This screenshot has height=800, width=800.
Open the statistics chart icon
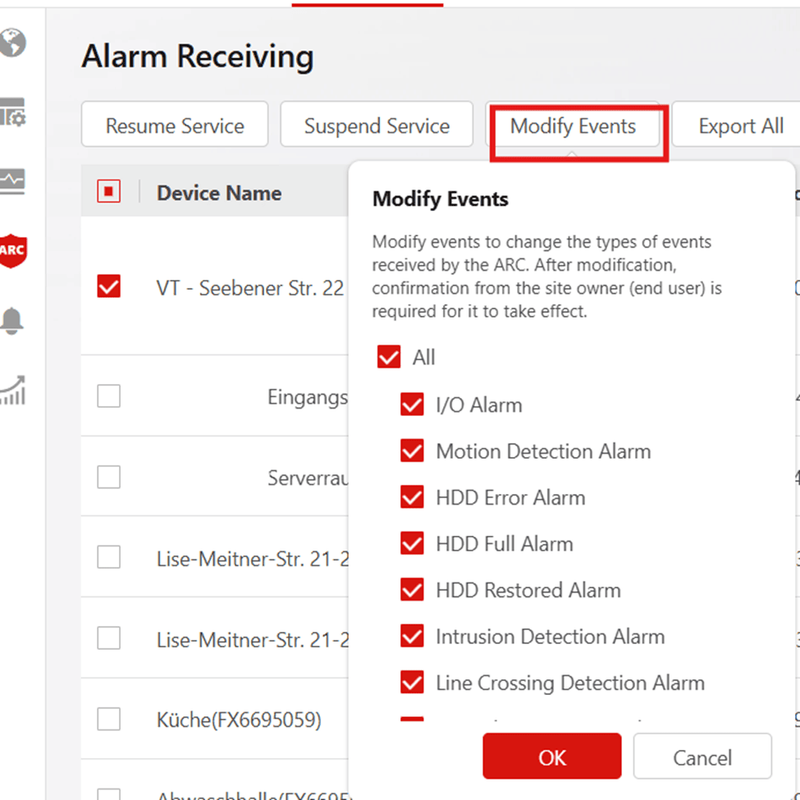(13, 390)
